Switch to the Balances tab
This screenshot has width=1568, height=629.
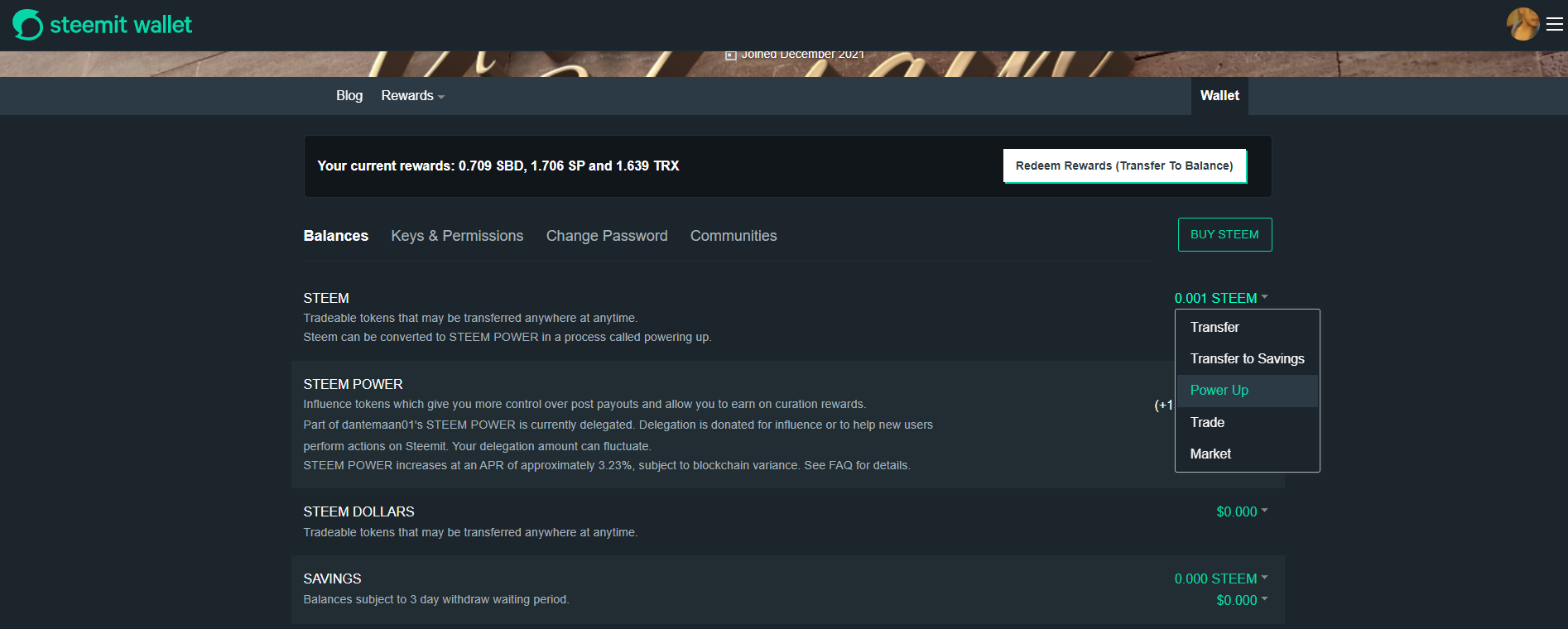[x=336, y=236]
